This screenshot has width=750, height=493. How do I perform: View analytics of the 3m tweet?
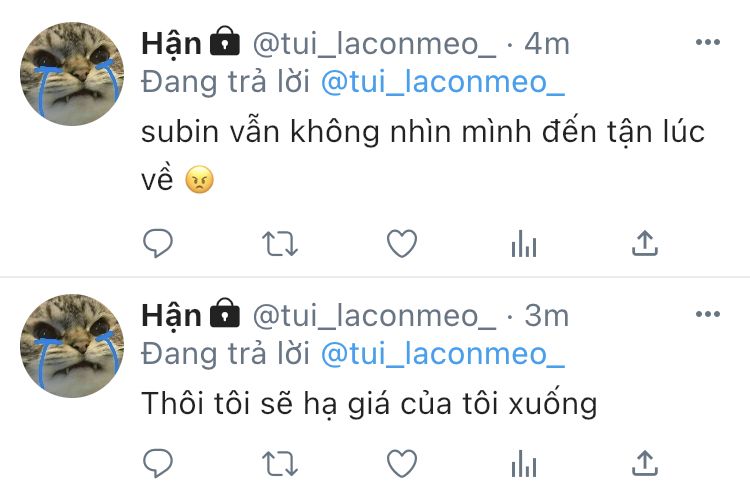coord(524,463)
